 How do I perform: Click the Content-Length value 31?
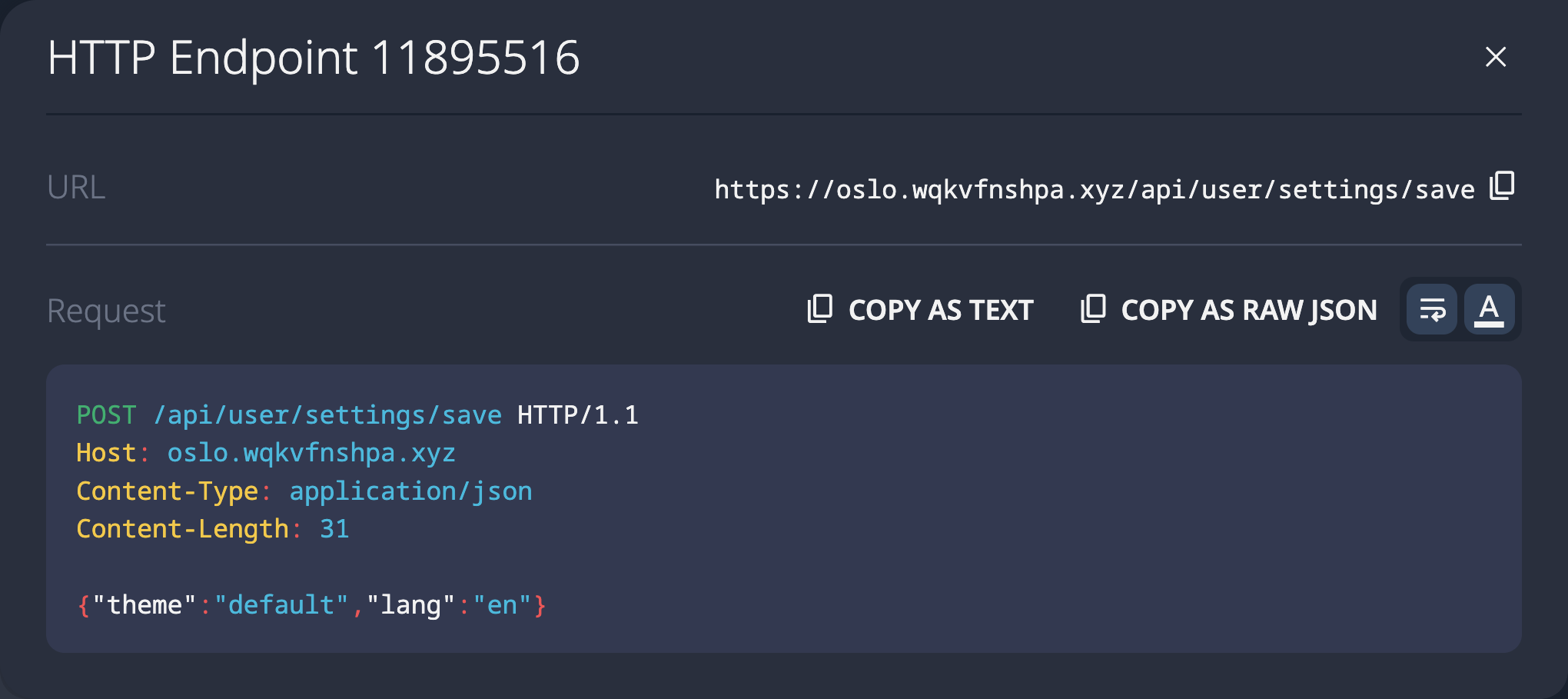click(334, 529)
